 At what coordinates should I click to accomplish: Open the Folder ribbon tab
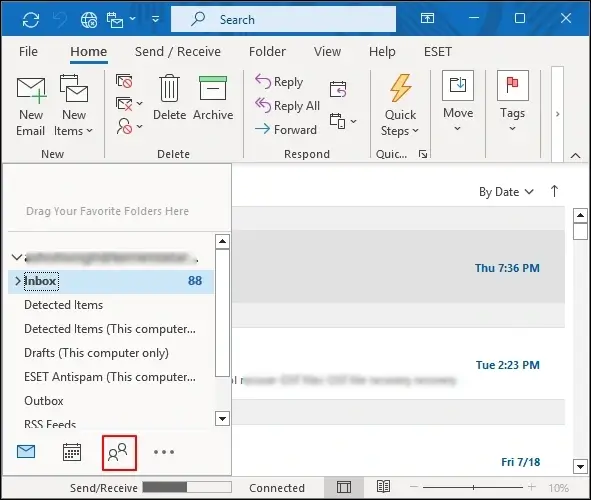pyautogui.click(x=267, y=52)
